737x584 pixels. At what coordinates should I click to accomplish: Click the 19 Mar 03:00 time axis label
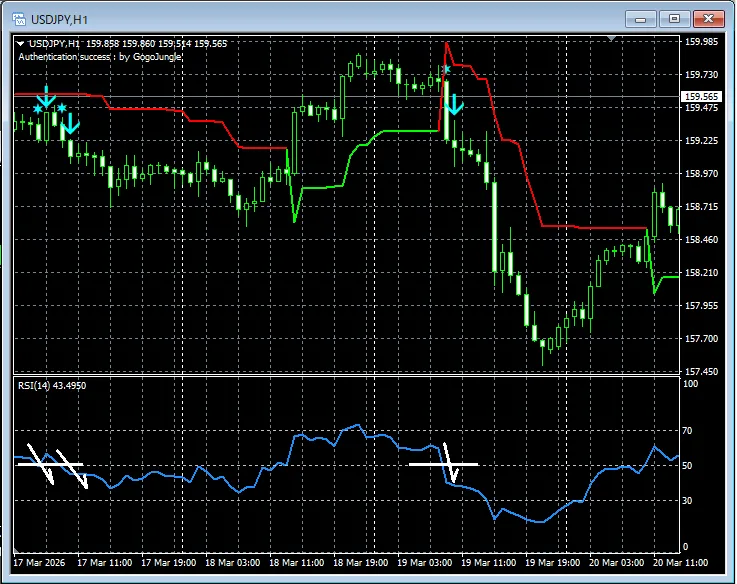click(x=425, y=563)
